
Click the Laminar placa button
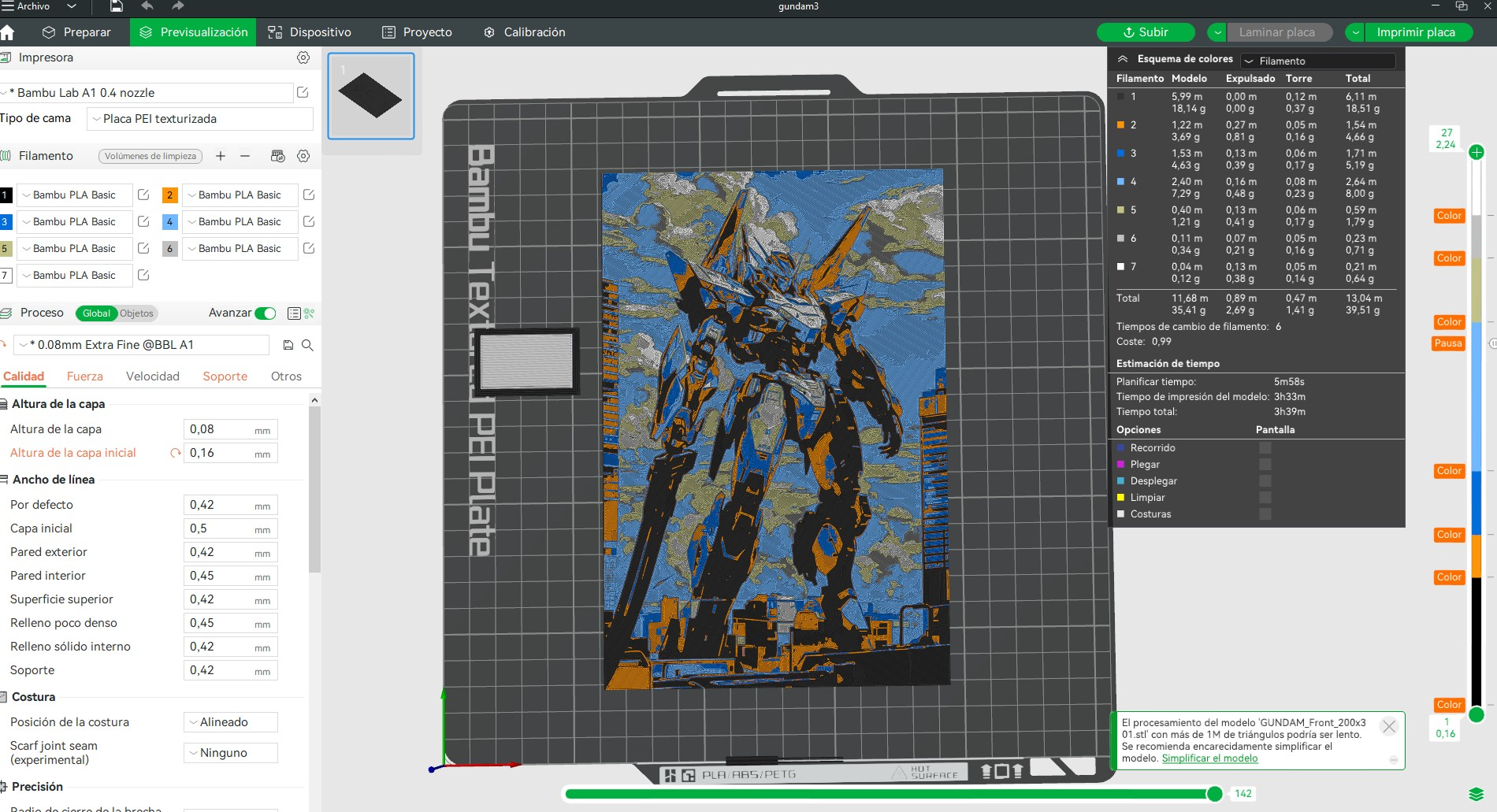1280,32
